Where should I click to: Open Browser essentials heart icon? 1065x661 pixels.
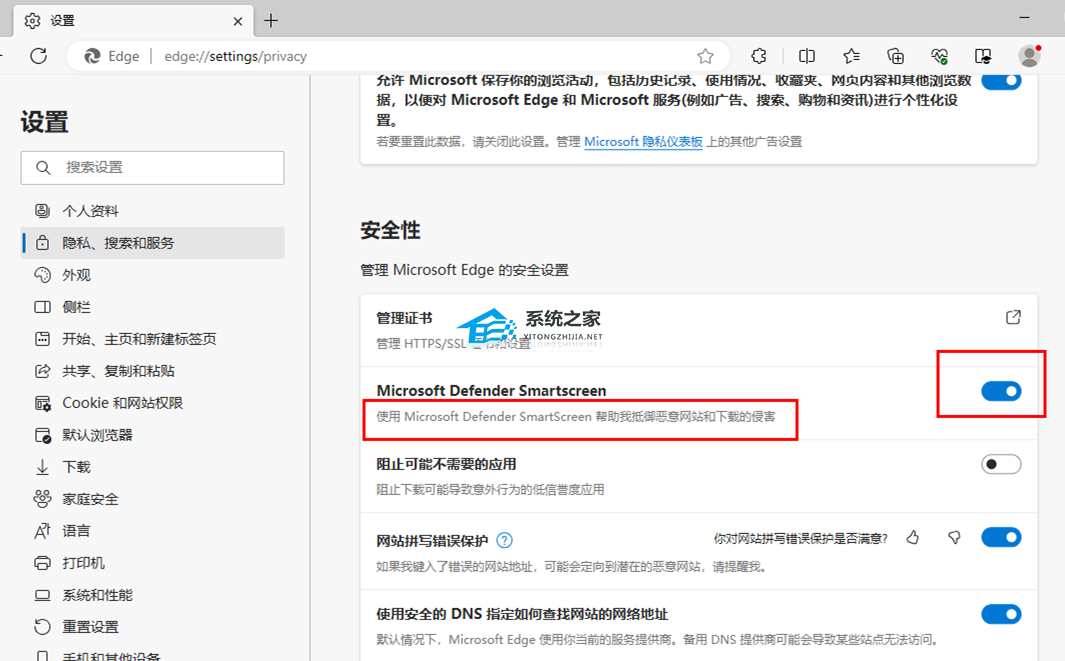point(939,56)
